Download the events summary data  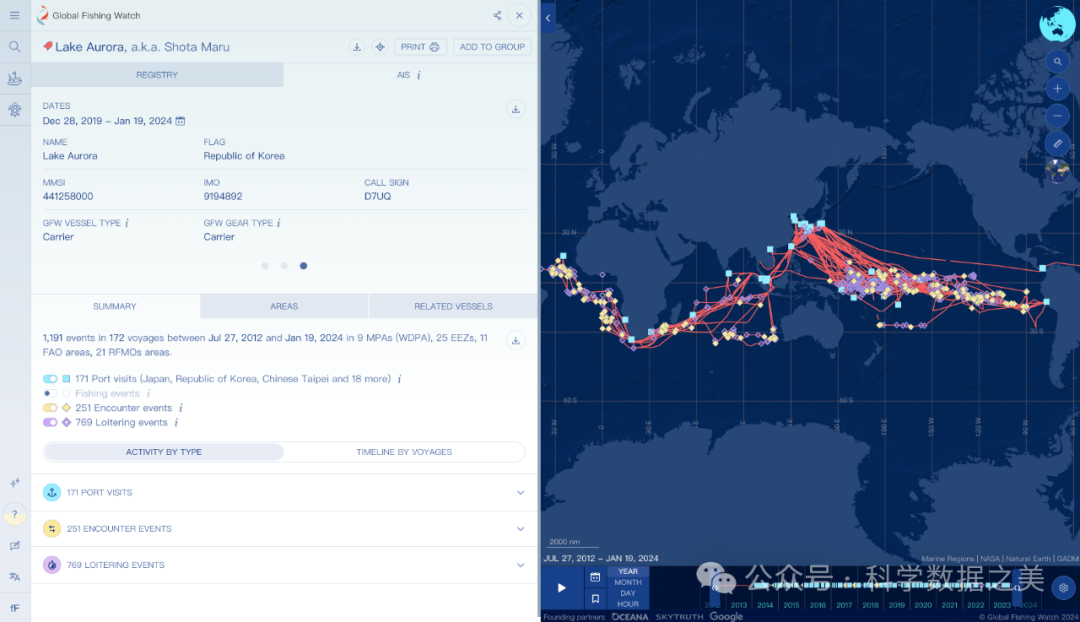pyautogui.click(x=516, y=340)
